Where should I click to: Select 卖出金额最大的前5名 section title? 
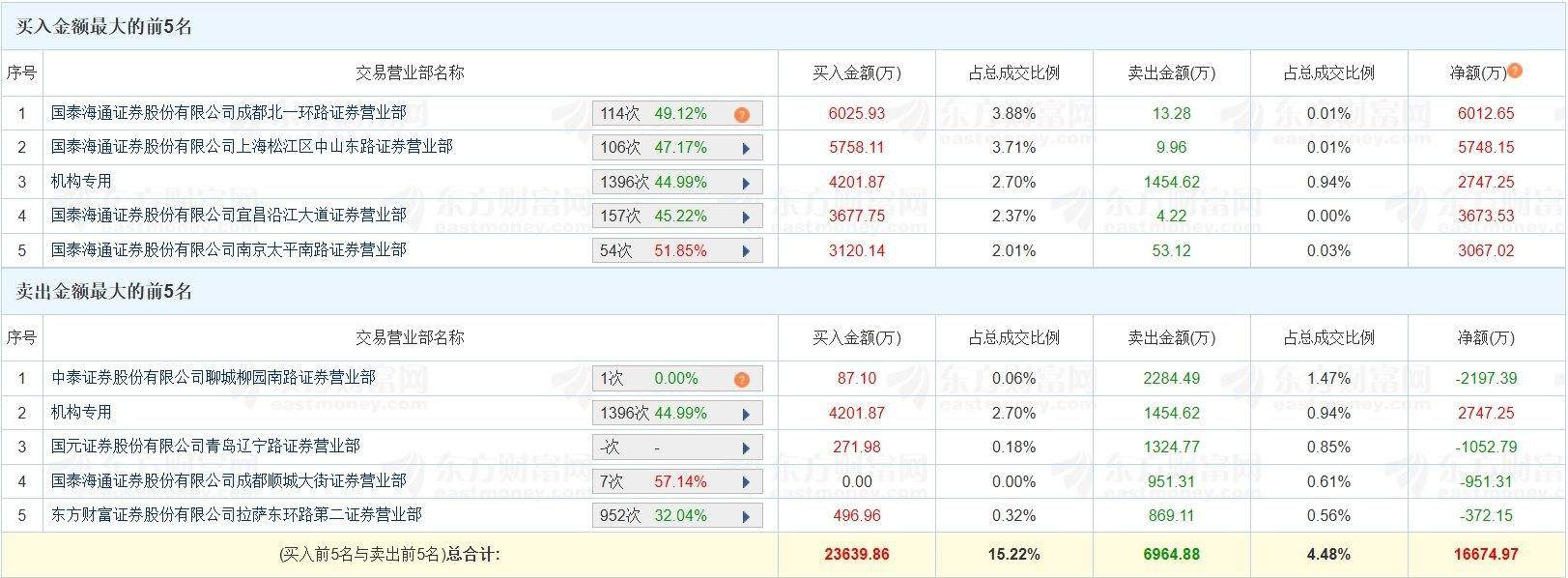104,292
